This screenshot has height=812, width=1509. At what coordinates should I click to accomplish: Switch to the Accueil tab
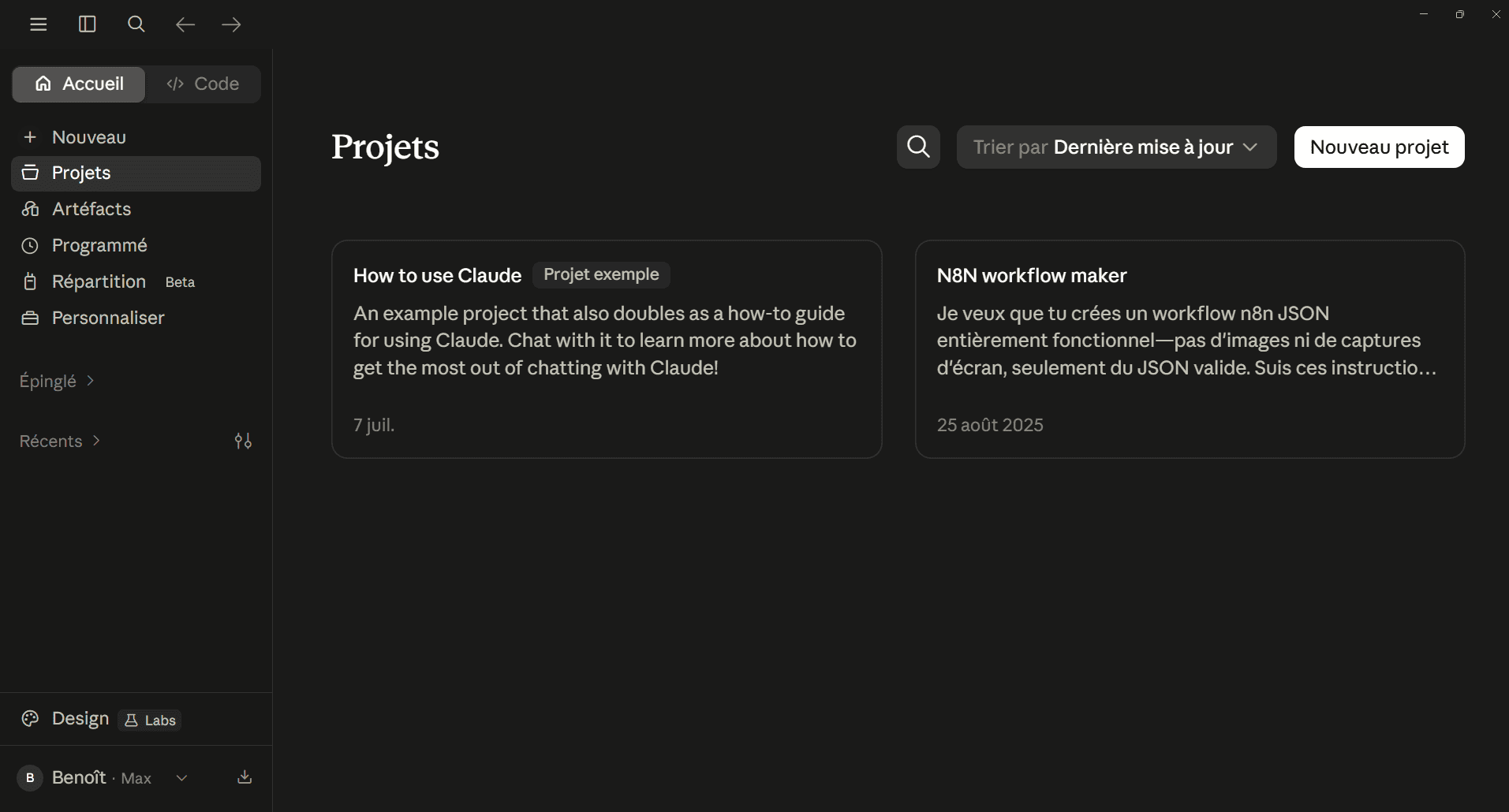[79, 84]
